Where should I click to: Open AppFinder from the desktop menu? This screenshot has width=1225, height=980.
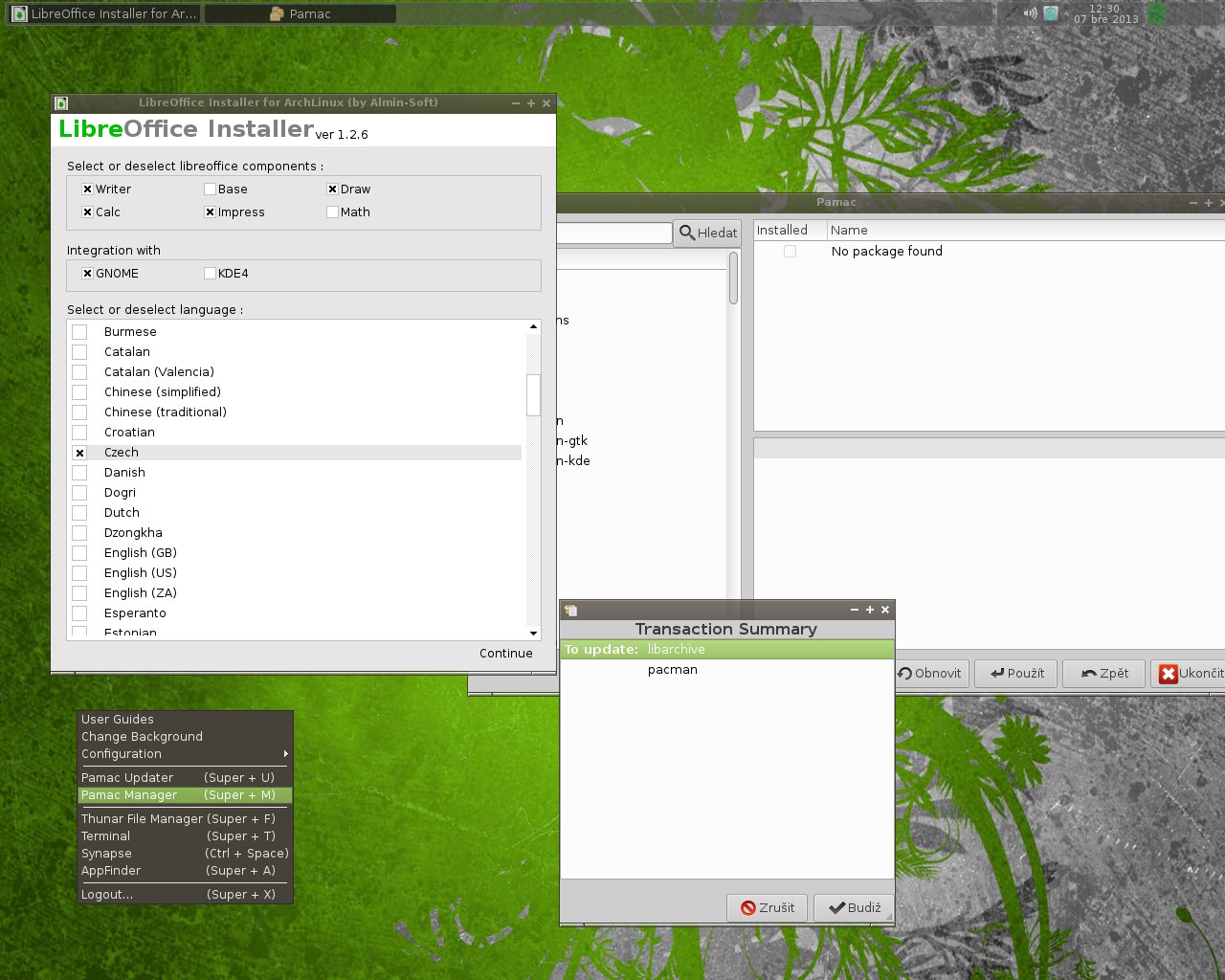[185, 871]
